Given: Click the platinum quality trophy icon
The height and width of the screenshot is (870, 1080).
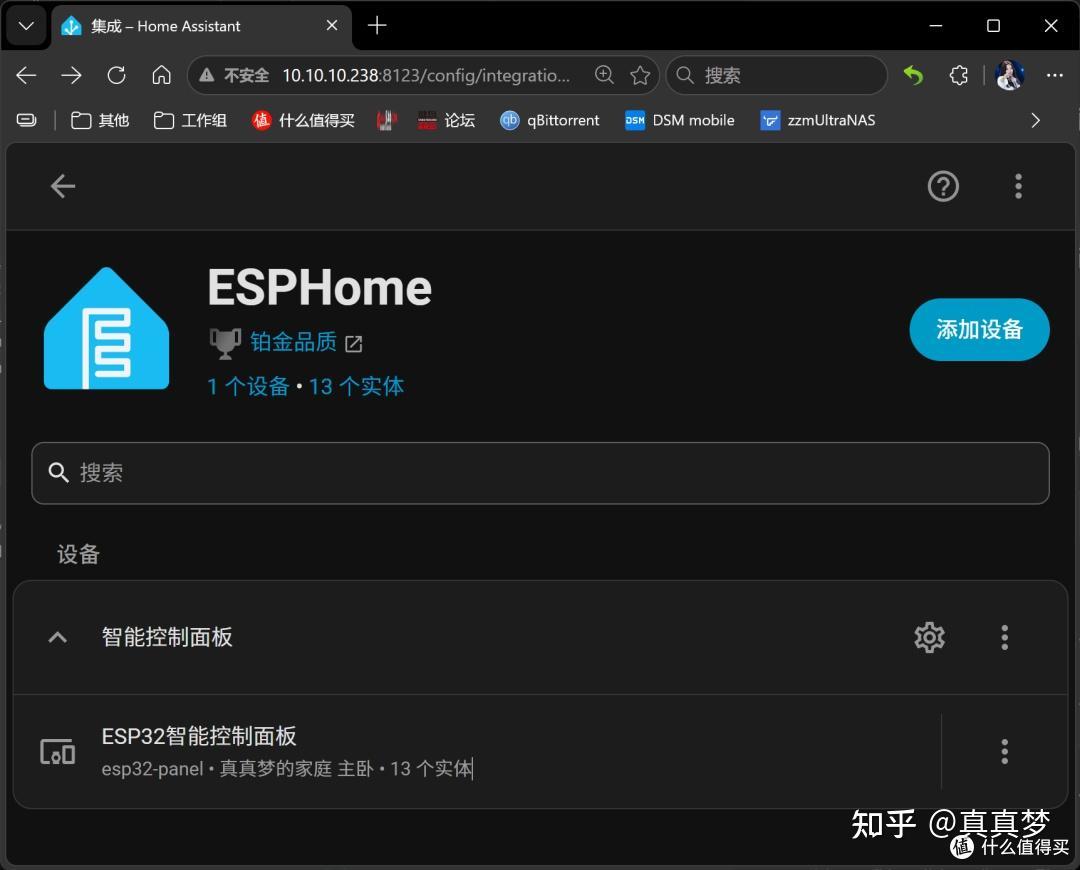Looking at the screenshot, I should [225, 343].
